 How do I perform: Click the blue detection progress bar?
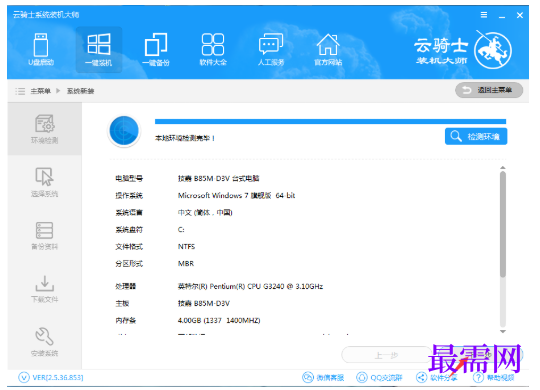pos(330,121)
